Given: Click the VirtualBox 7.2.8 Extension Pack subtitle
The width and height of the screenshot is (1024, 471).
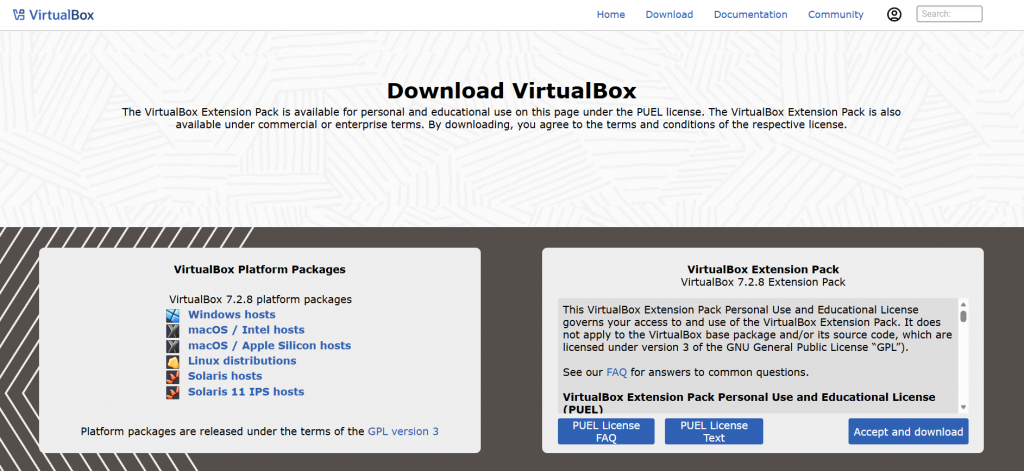Looking at the screenshot, I should (763, 282).
